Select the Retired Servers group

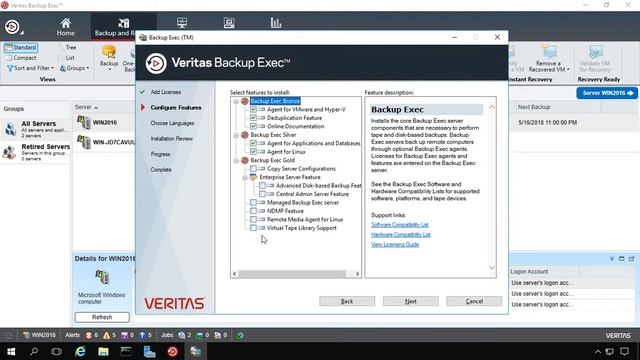point(36,152)
